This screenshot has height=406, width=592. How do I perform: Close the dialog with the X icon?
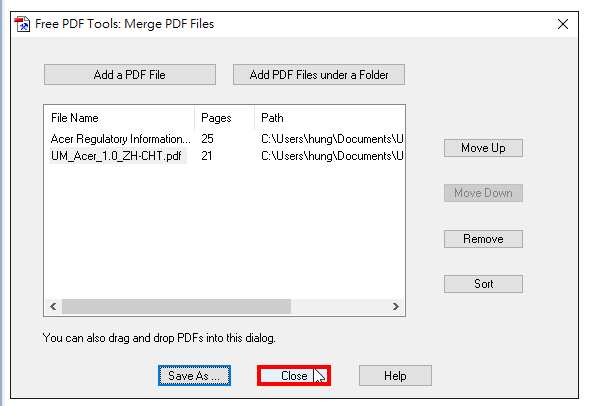(x=563, y=24)
